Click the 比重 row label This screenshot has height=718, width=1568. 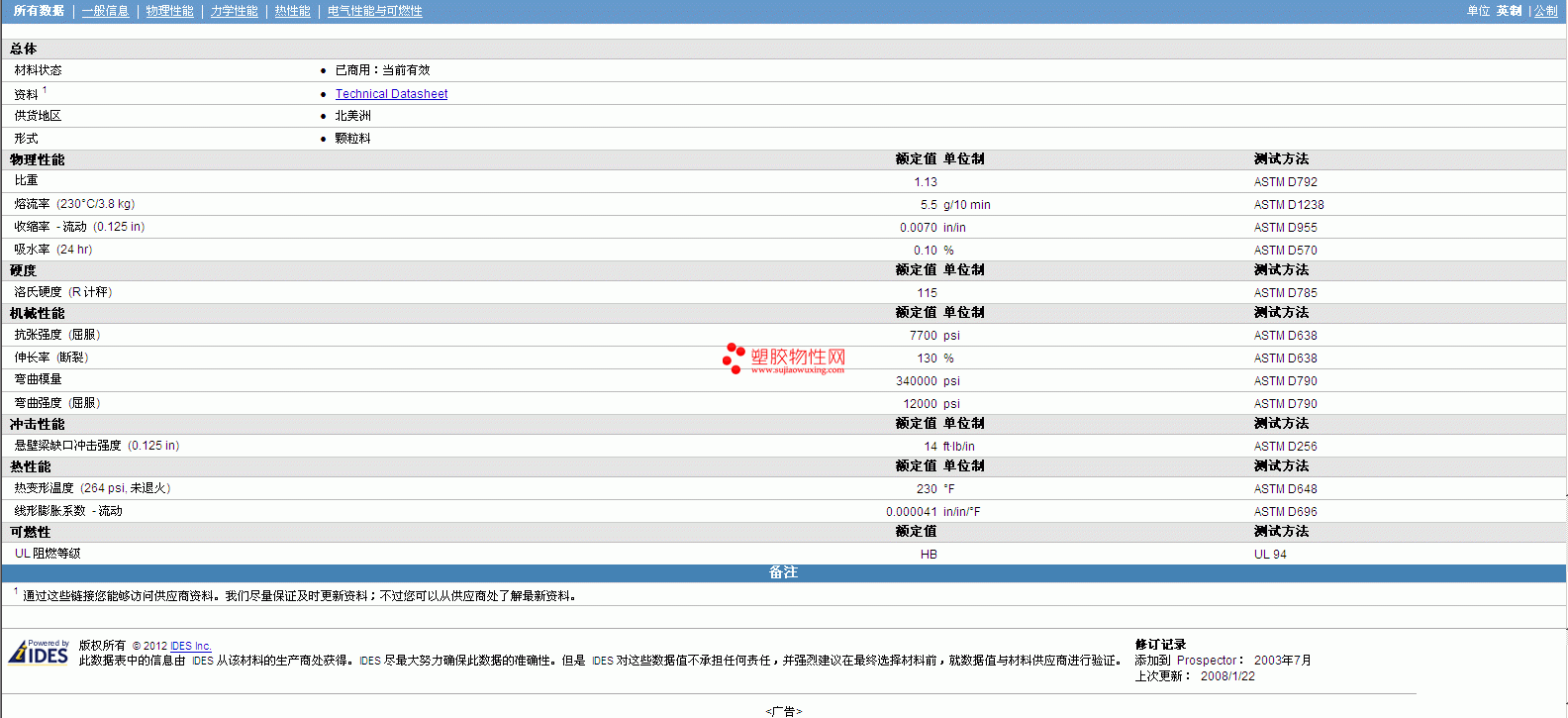coord(26,180)
